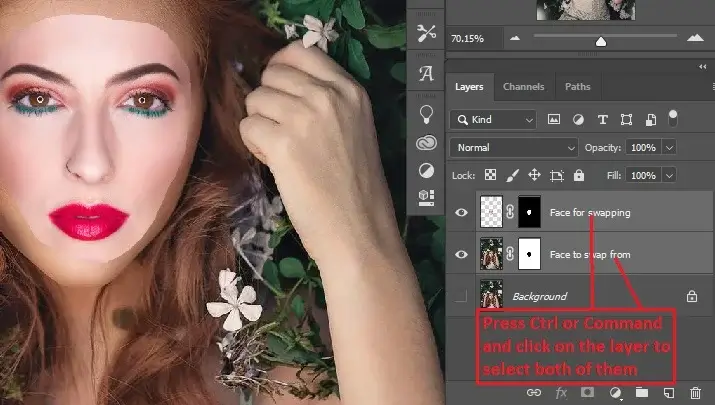
Task: Open the Creative Cloud Libraries icon
Action: [x=426, y=143]
